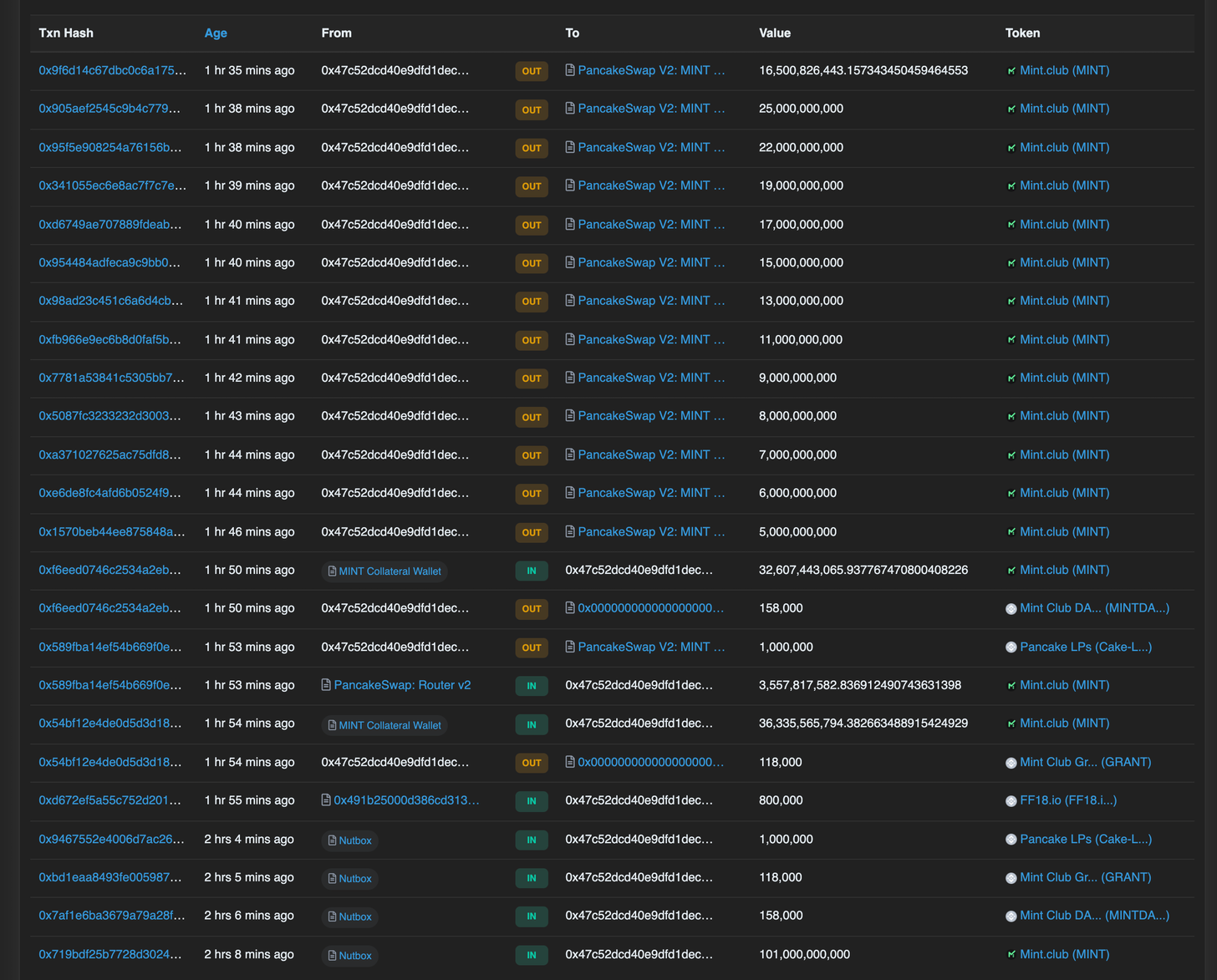1217x980 pixels.
Task: Click the Value column header
Action: click(x=775, y=33)
